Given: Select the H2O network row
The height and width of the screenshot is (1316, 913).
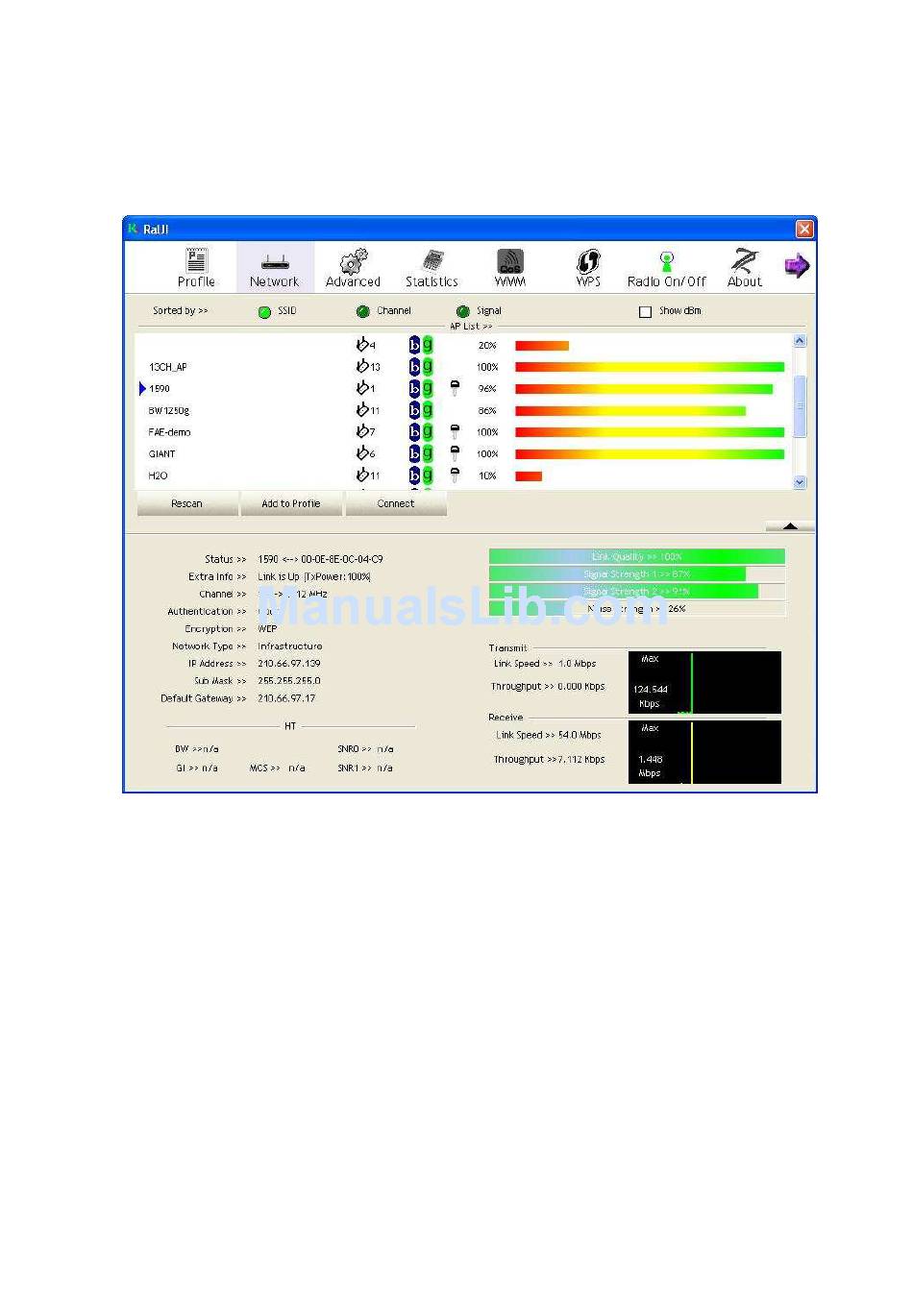Looking at the screenshot, I should (463, 475).
